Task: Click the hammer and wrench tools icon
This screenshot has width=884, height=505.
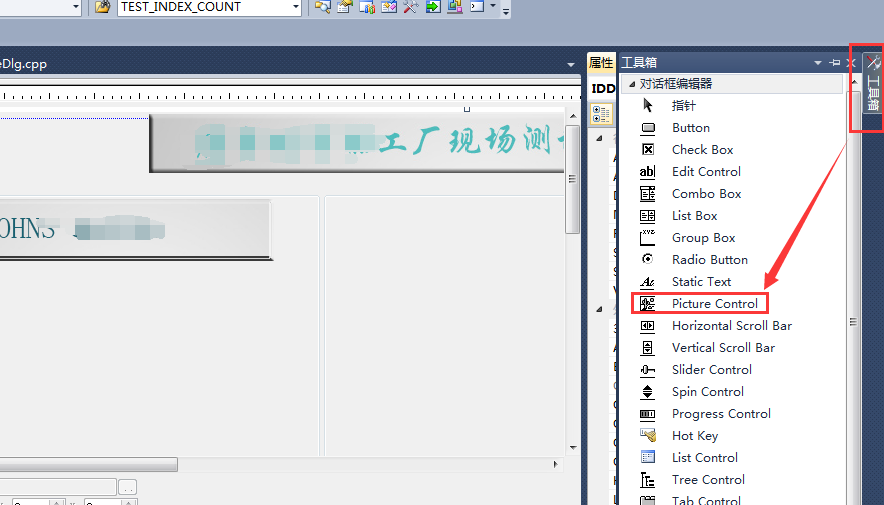Action: [411, 7]
